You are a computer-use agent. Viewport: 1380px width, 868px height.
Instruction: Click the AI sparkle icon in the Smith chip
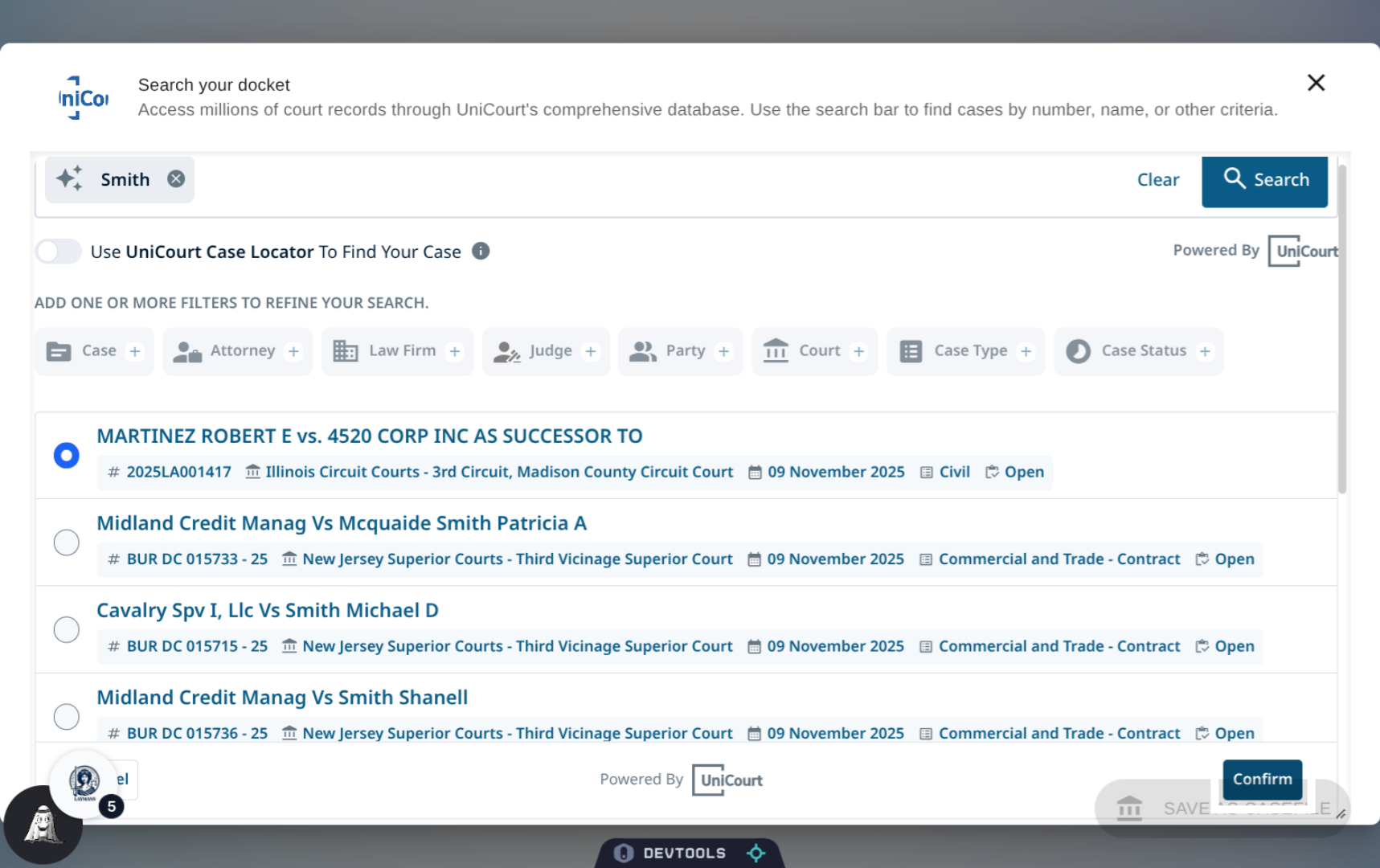(70, 178)
